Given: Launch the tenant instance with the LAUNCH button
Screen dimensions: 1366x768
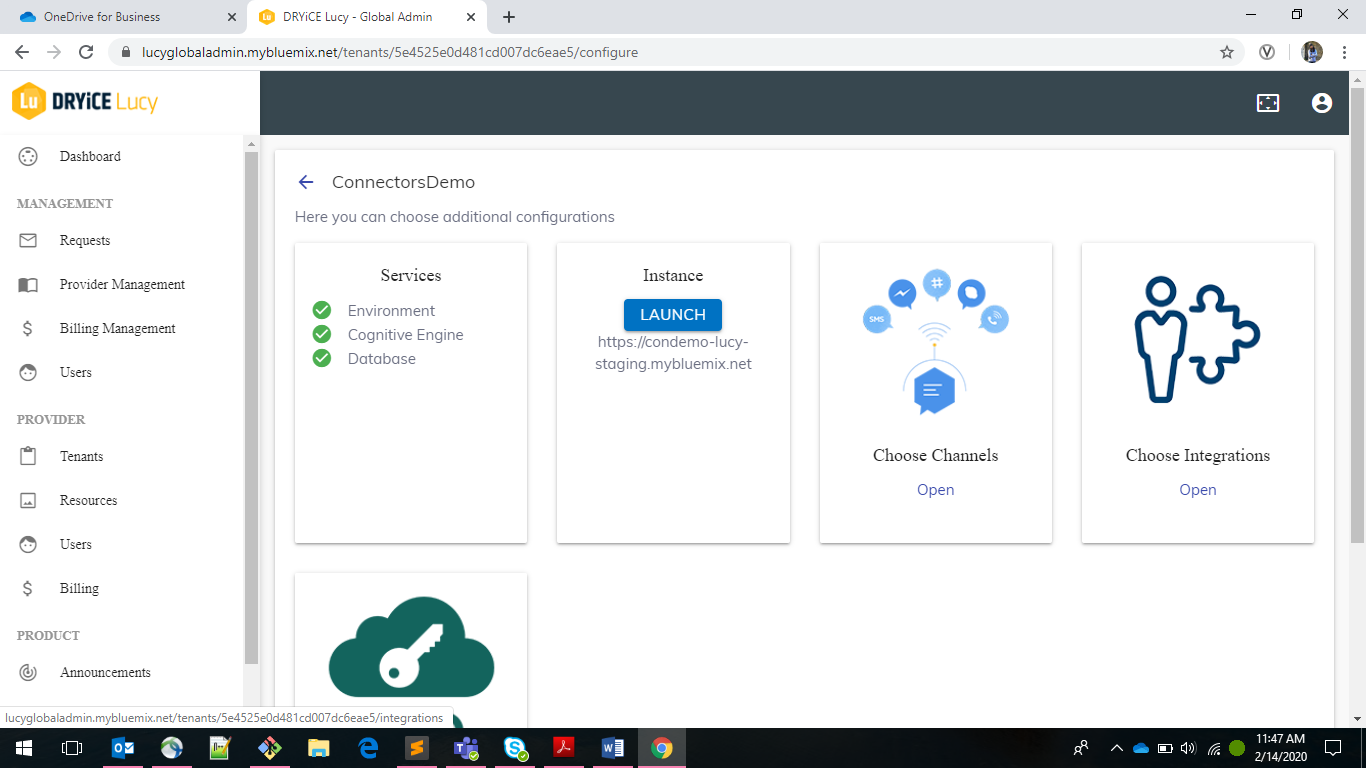Looking at the screenshot, I should [673, 314].
